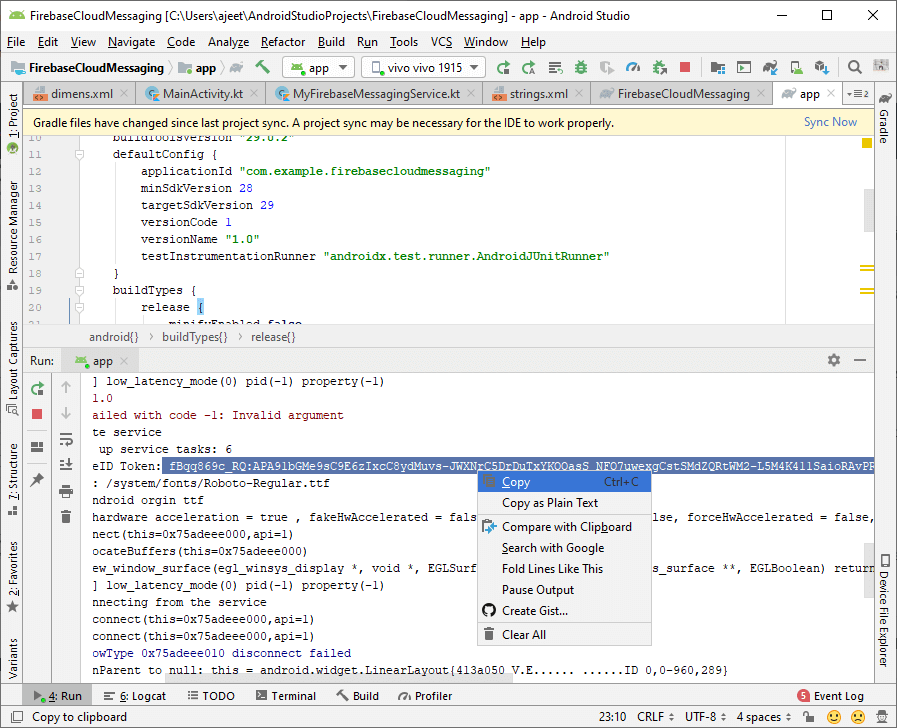
Task: Open the 4 spaces indent selector
Action: pos(764,717)
